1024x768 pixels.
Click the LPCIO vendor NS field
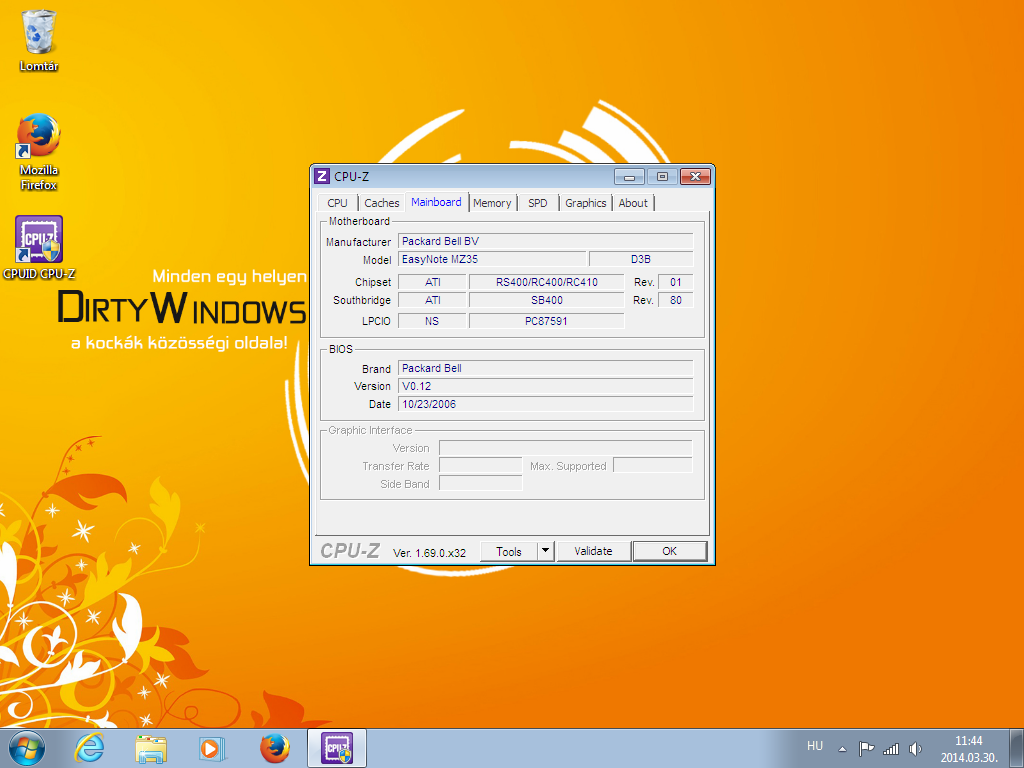click(432, 321)
